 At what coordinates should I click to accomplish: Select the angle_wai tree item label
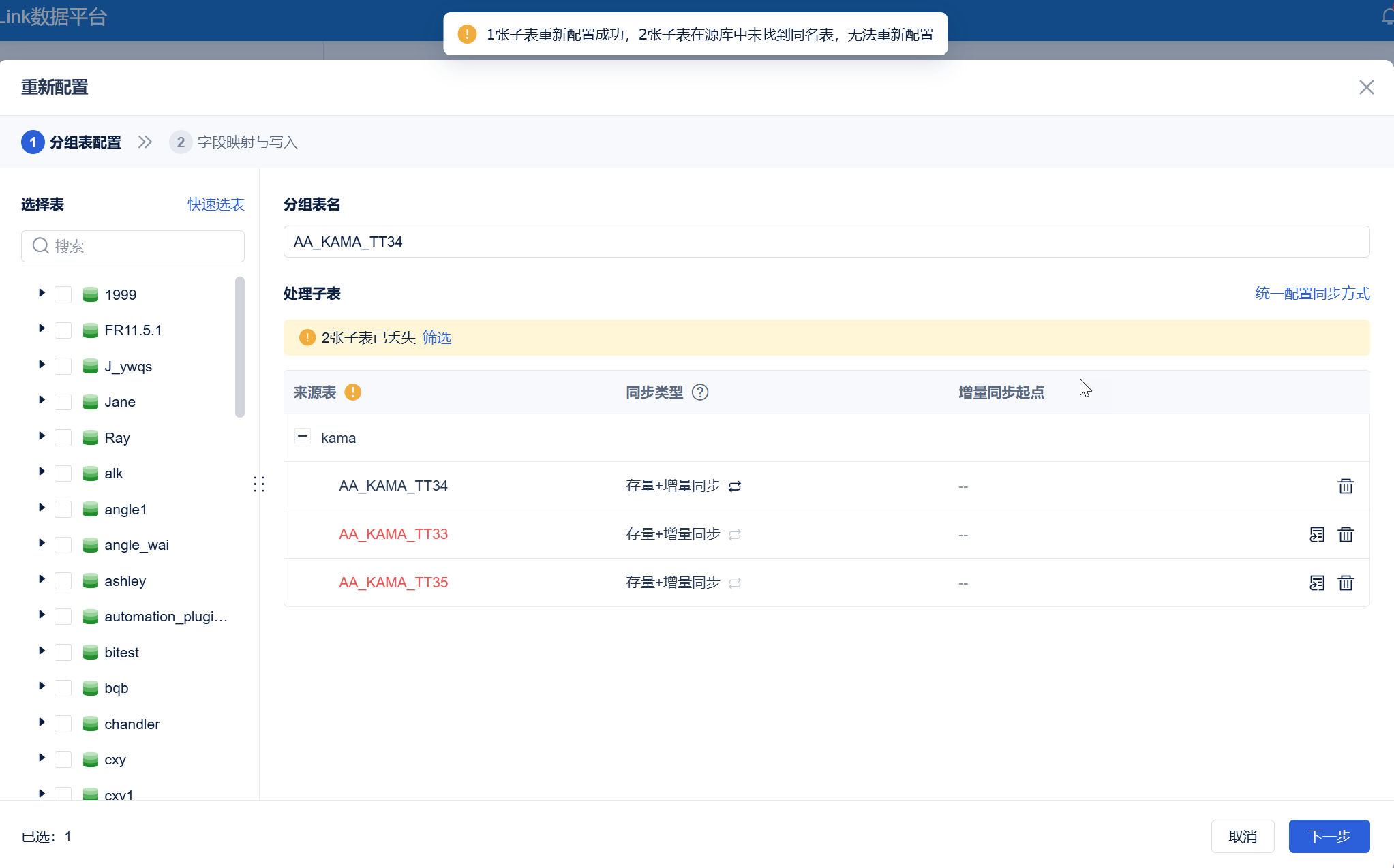136,545
